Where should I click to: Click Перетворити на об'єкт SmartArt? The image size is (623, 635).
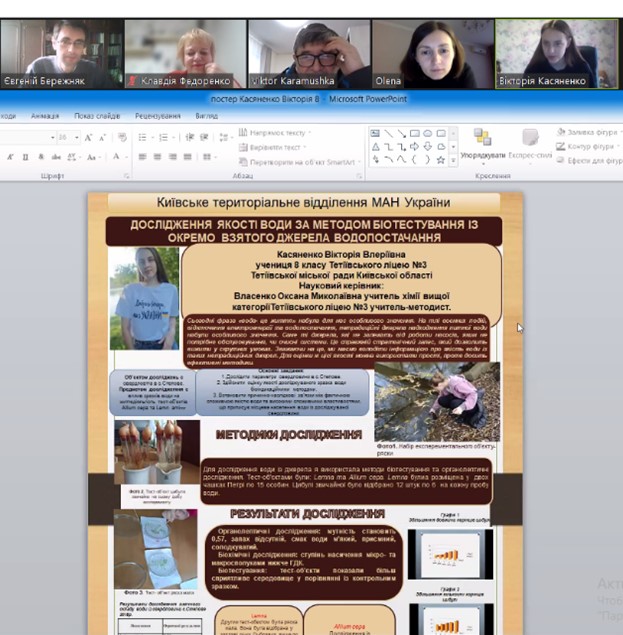(x=300, y=162)
